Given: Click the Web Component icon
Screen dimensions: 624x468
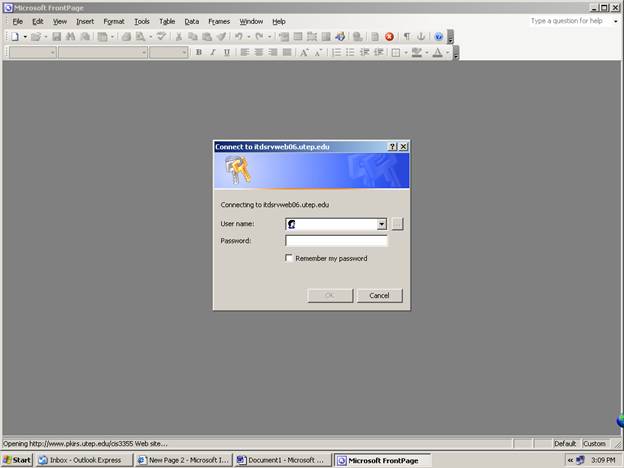Looking at the screenshot, I should pyautogui.click(x=283, y=37).
